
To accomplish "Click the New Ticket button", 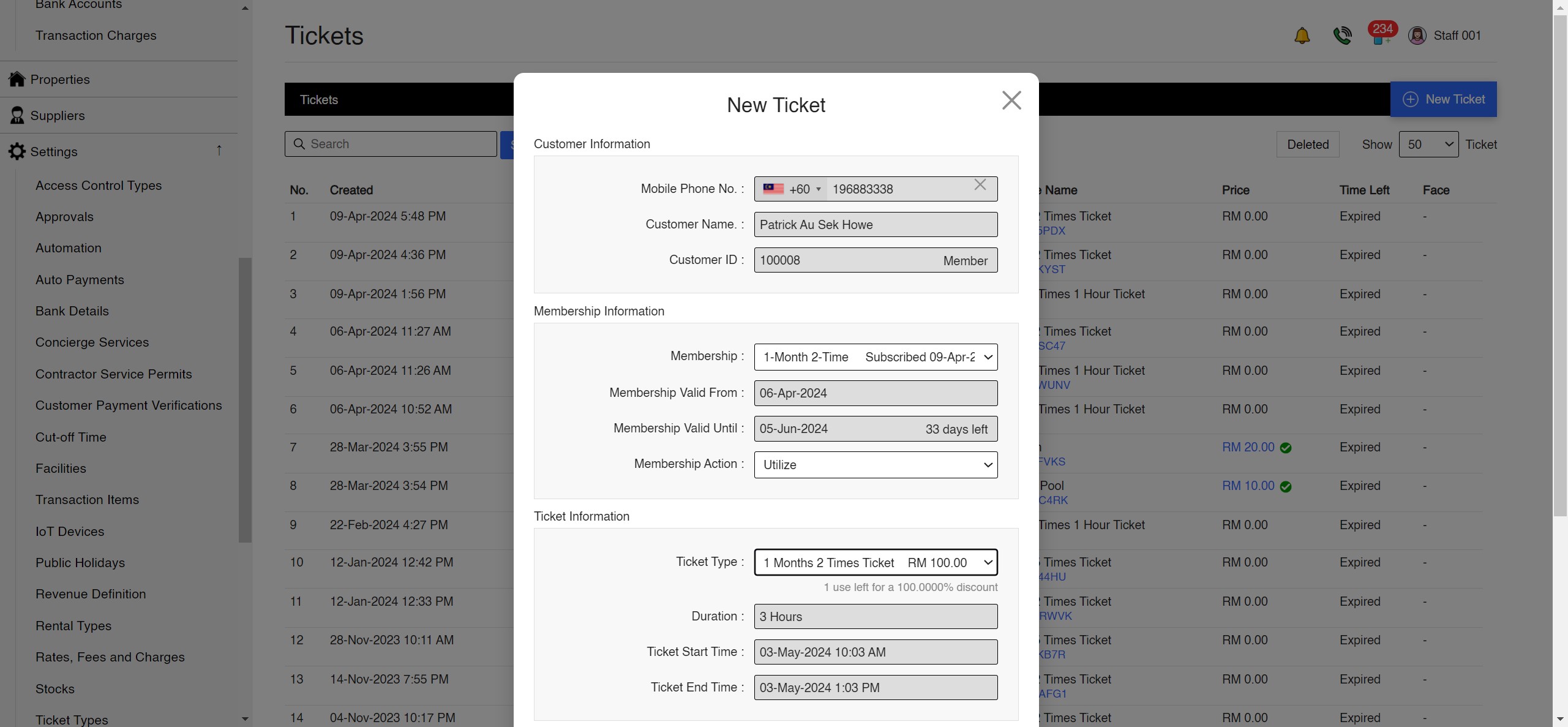I will pyautogui.click(x=1444, y=99).
